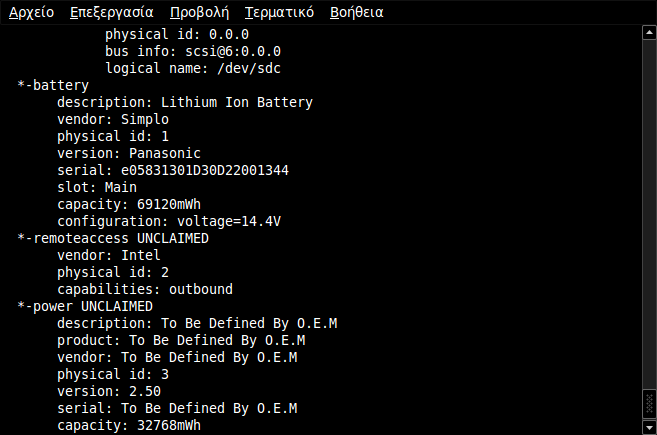657x435 pixels.
Task: Click the scrollbar down arrow
Action: tap(649, 427)
